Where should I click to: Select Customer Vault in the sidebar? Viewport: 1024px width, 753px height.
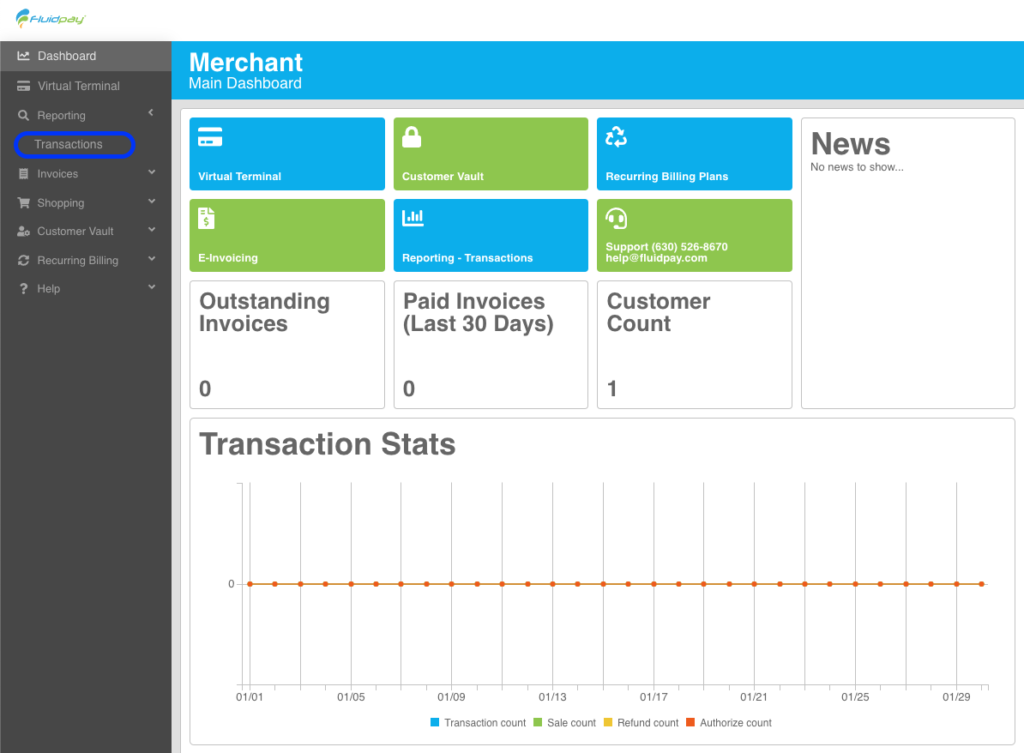click(86, 231)
